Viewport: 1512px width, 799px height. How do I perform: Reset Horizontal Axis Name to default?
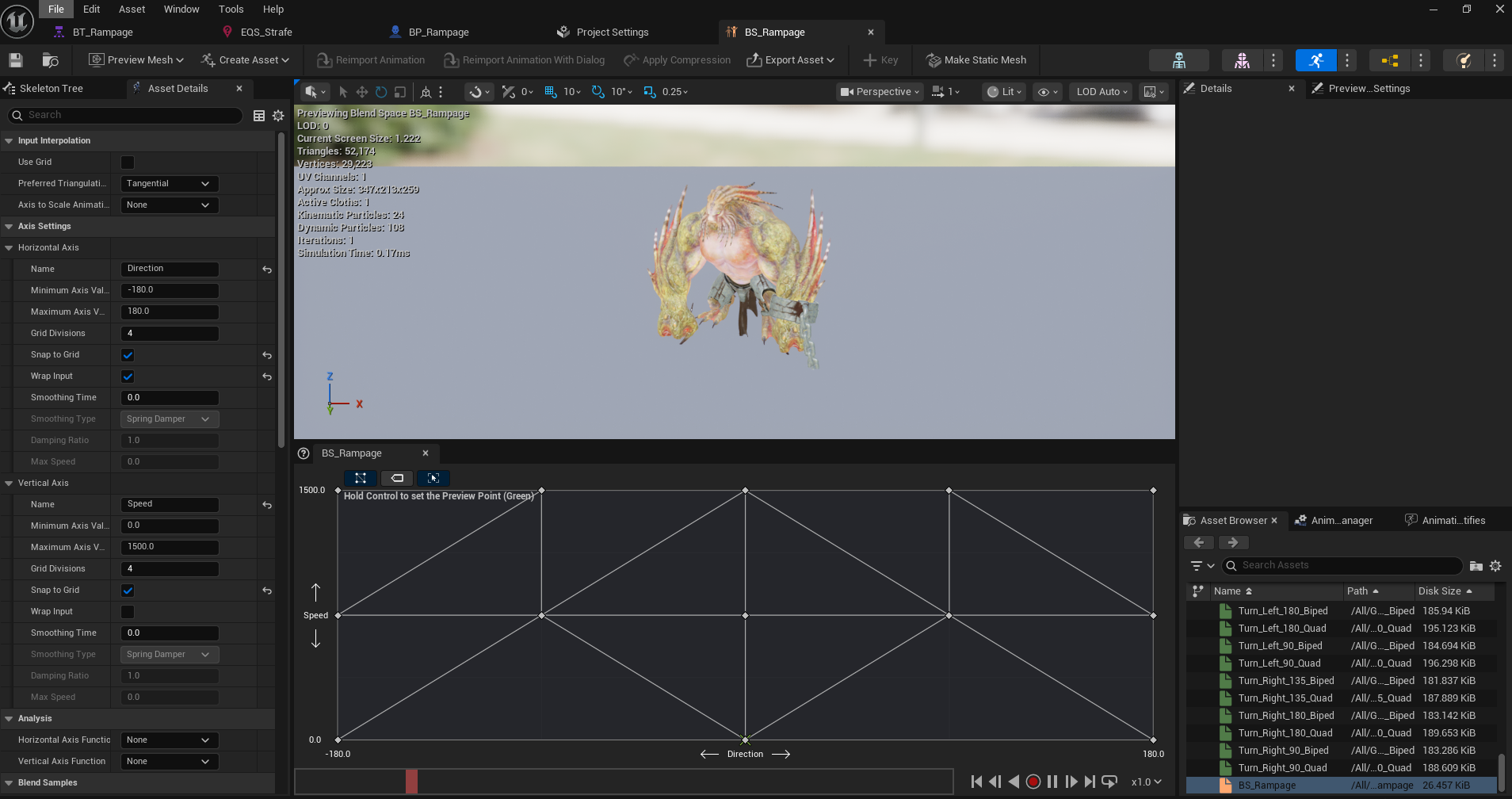267,270
